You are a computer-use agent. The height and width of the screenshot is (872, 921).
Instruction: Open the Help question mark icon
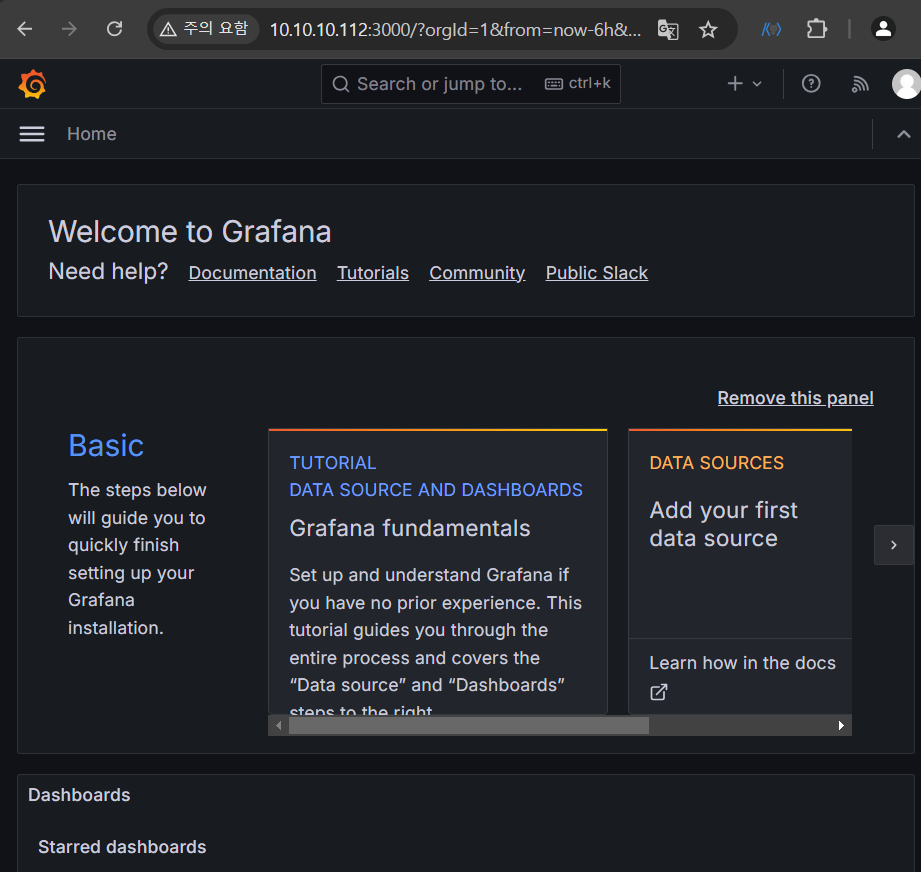(x=811, y=84)
